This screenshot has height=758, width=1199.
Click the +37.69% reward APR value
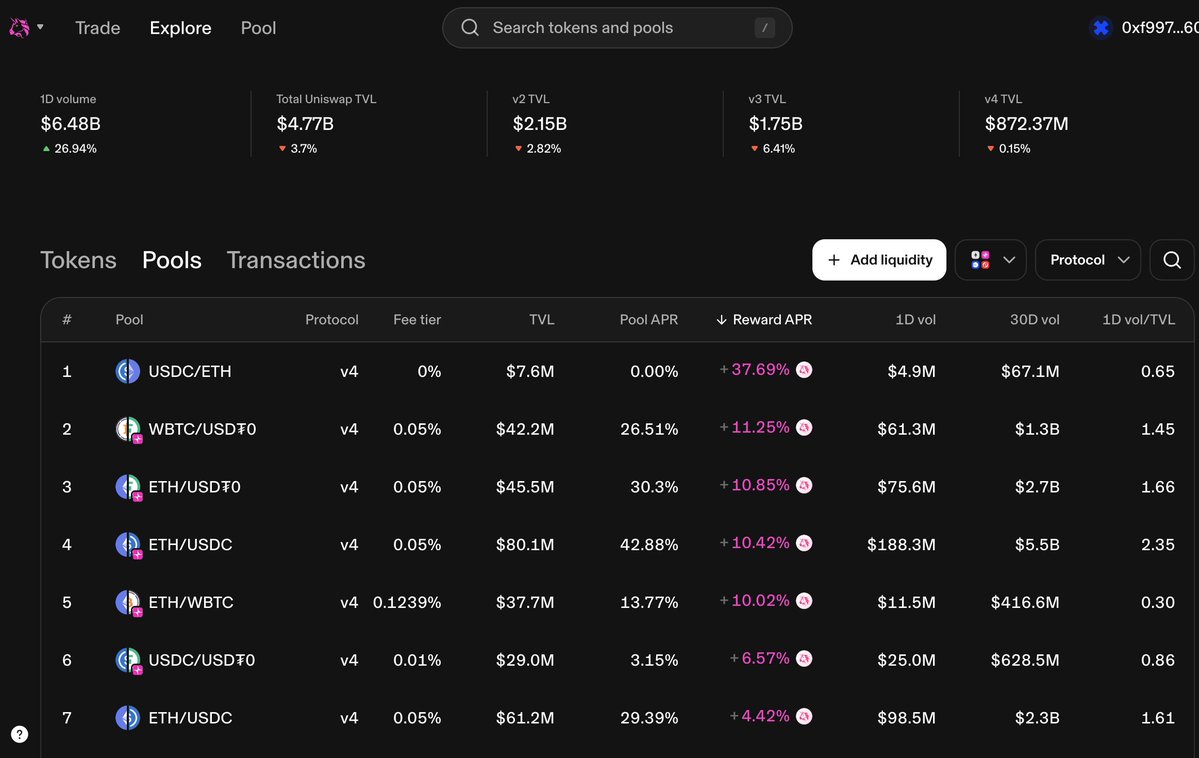click(x=755, y=369)
